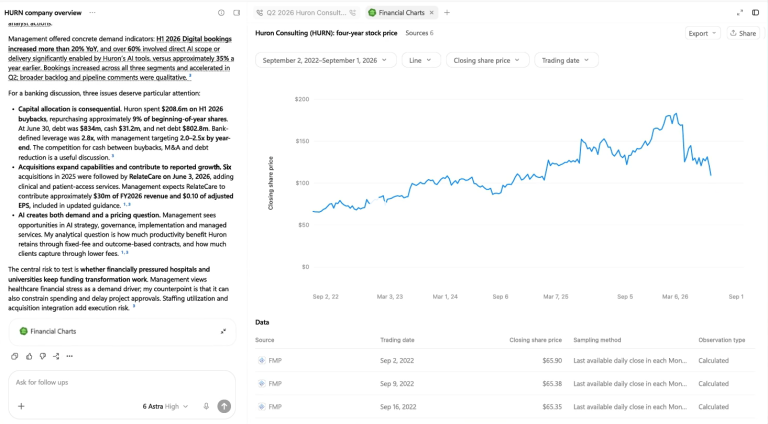Click the Data section heading
Image resolution: width=768 pixels, height=424 pixels.
262,322
